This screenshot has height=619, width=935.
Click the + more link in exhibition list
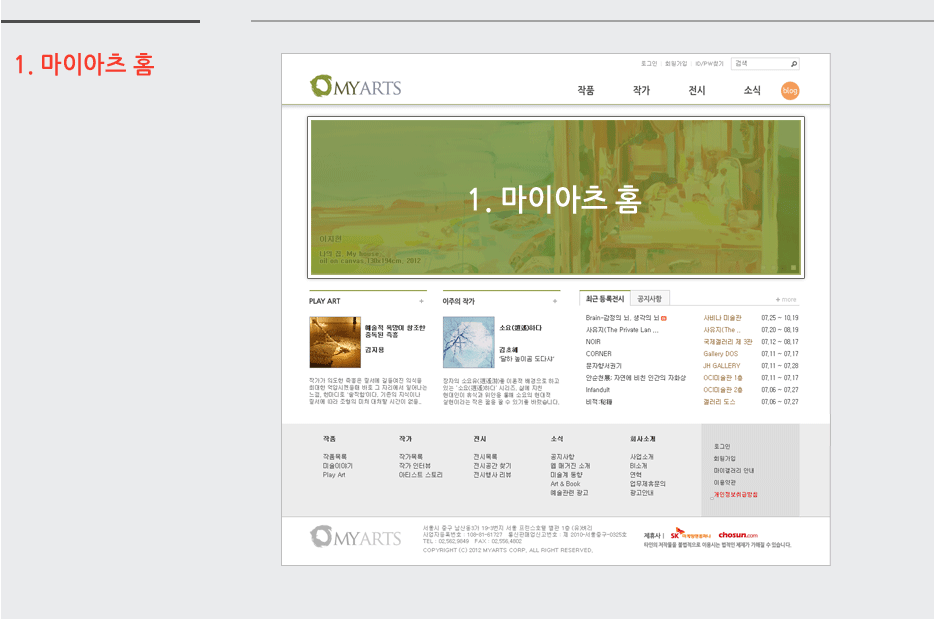click(786, 299)
